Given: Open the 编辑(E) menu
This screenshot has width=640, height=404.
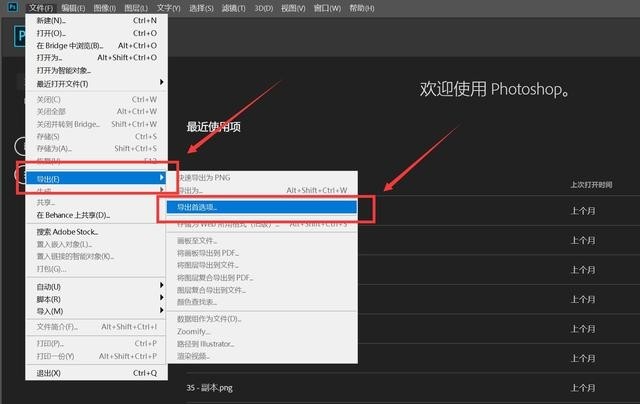Looking at the screenshot, I should tap(73, 8).
